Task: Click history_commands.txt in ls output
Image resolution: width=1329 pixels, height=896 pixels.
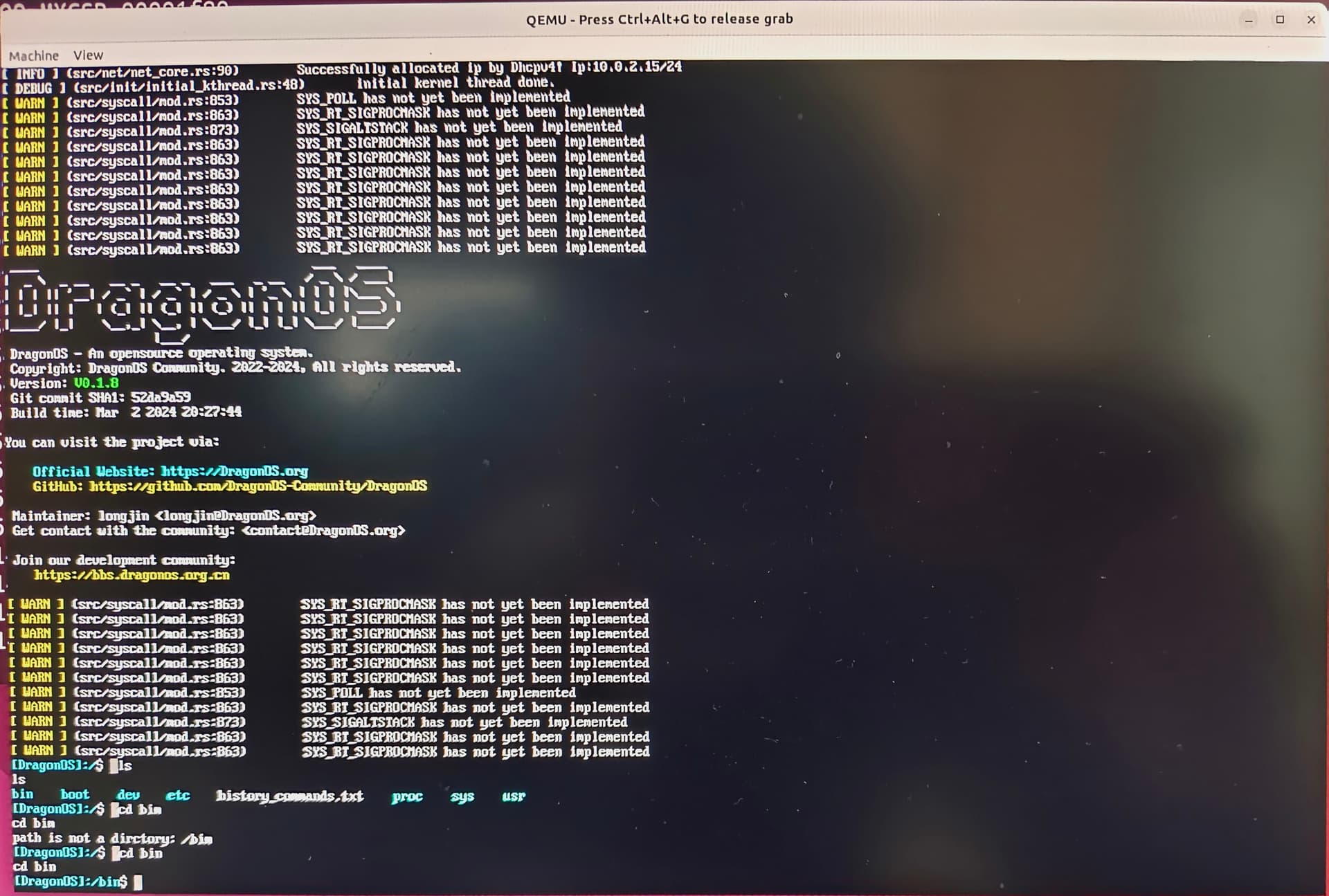Action: (289, 796)
